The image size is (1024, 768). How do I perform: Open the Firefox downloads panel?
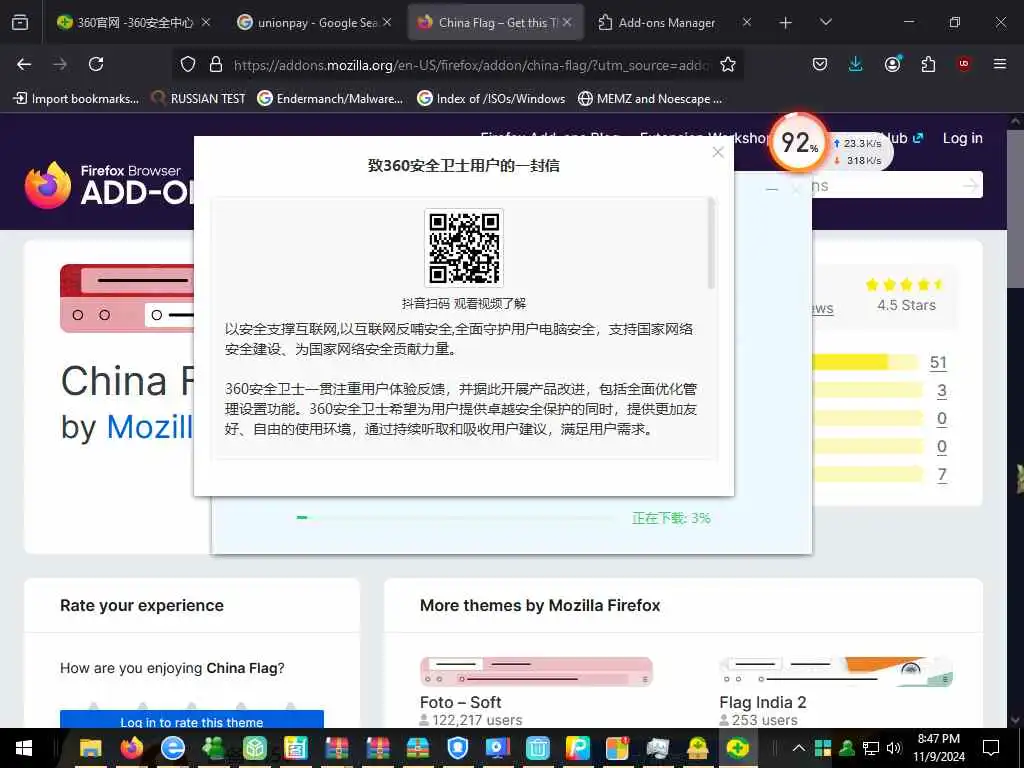pyautogui.click(x=856, y=64)
